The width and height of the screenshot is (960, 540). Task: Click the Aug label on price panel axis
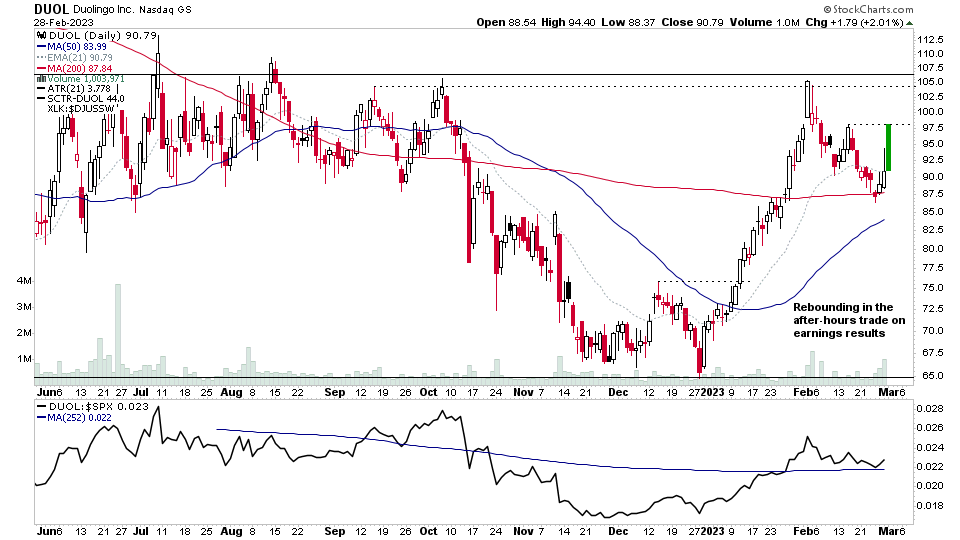(x=231, y=392)
